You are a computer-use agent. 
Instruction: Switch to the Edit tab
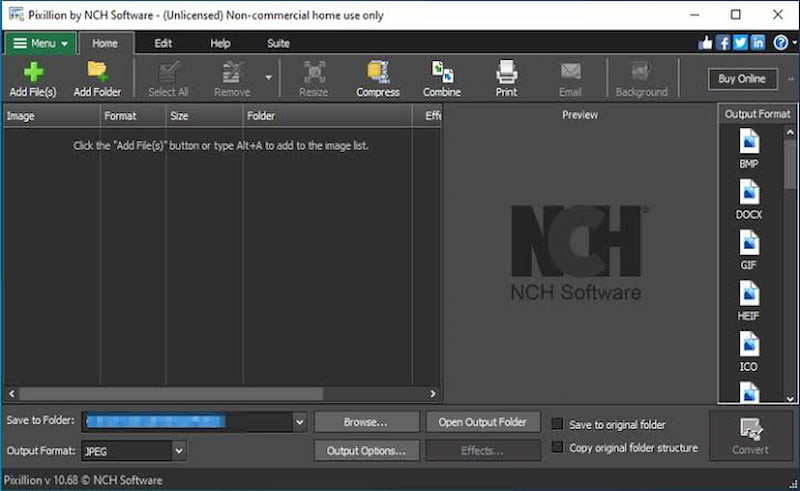[x=163, y=43]
